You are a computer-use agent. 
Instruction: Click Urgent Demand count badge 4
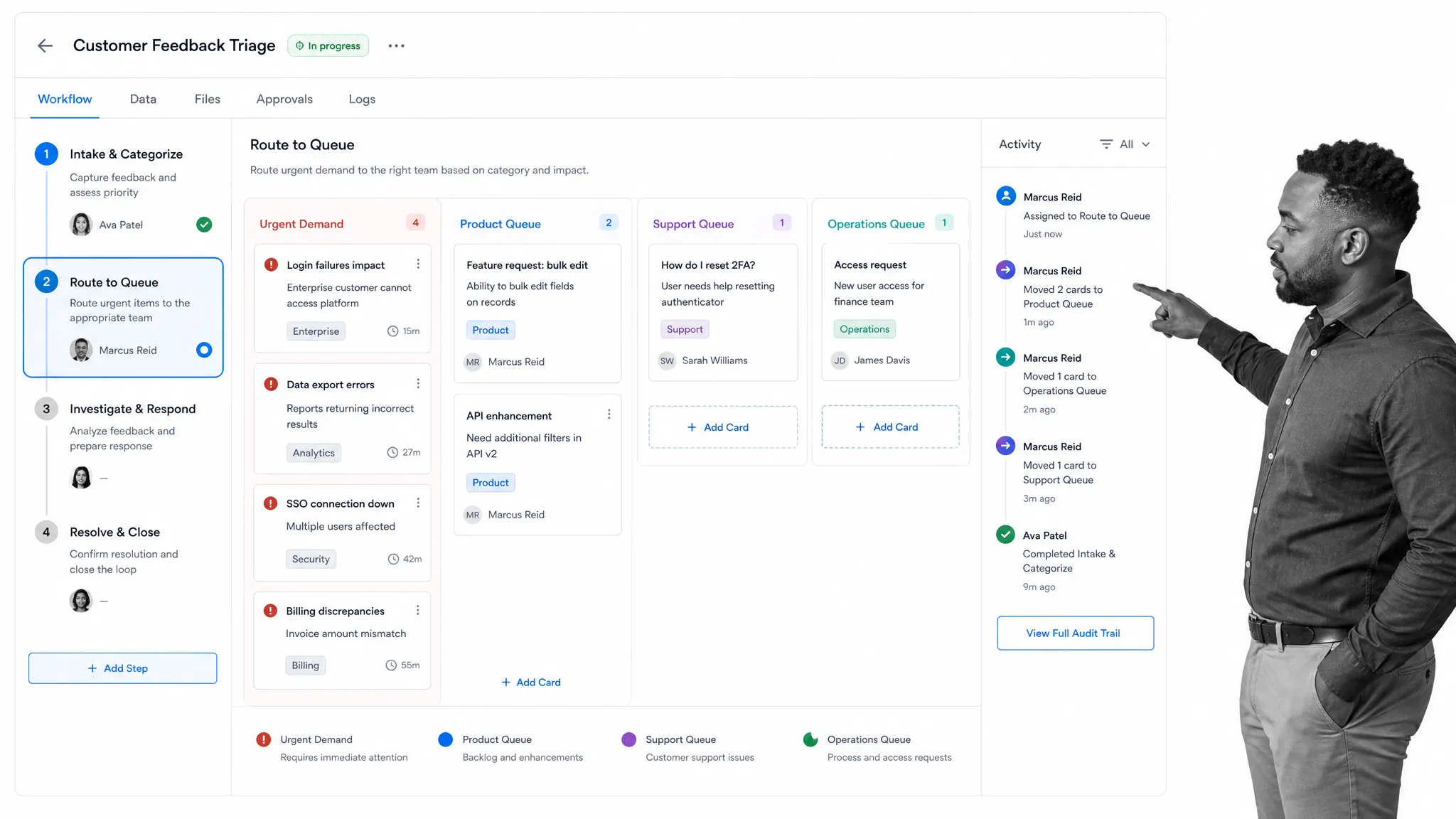click(x=415, y=223)
